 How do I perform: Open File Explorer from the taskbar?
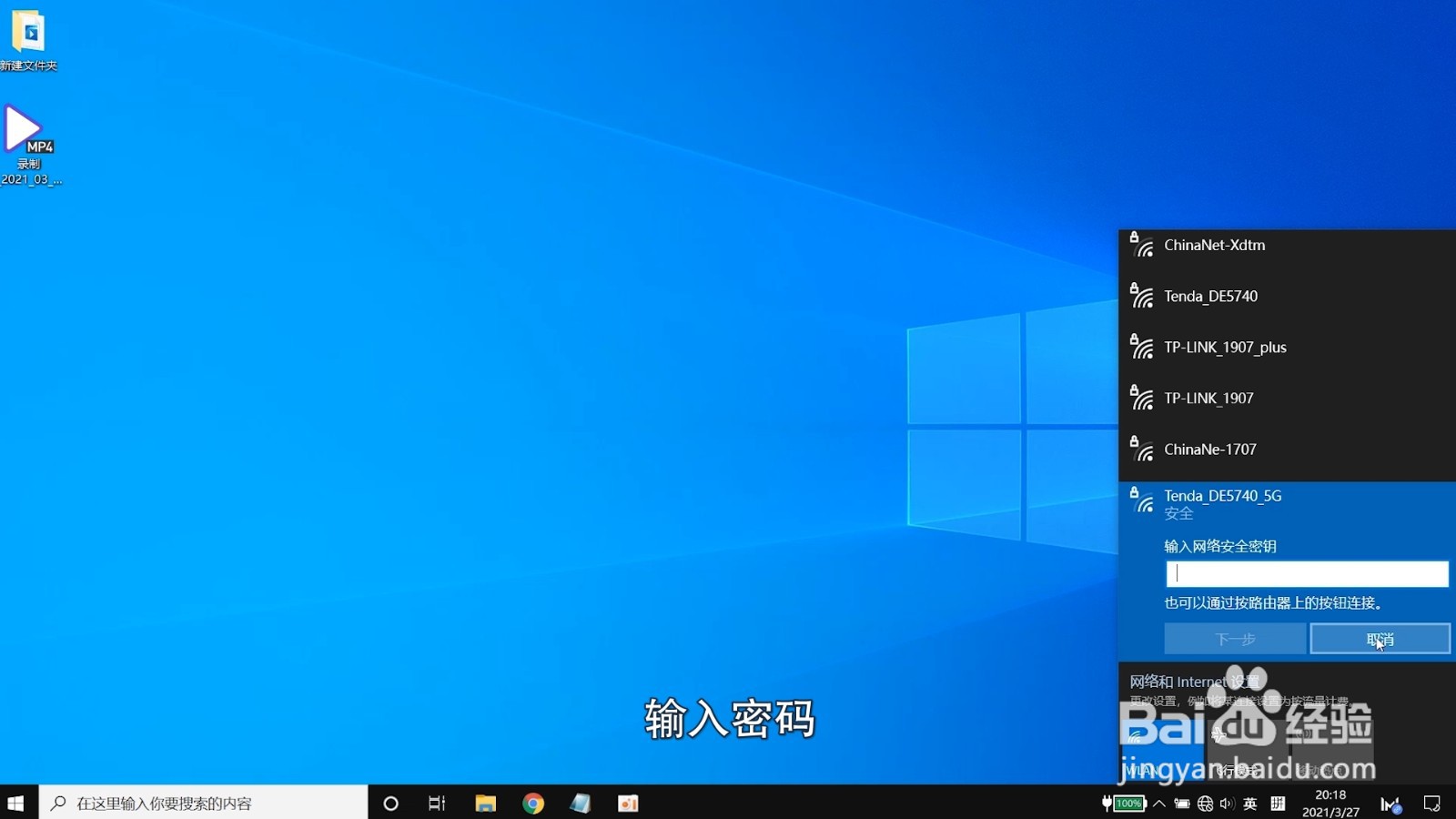pos(485,803)
